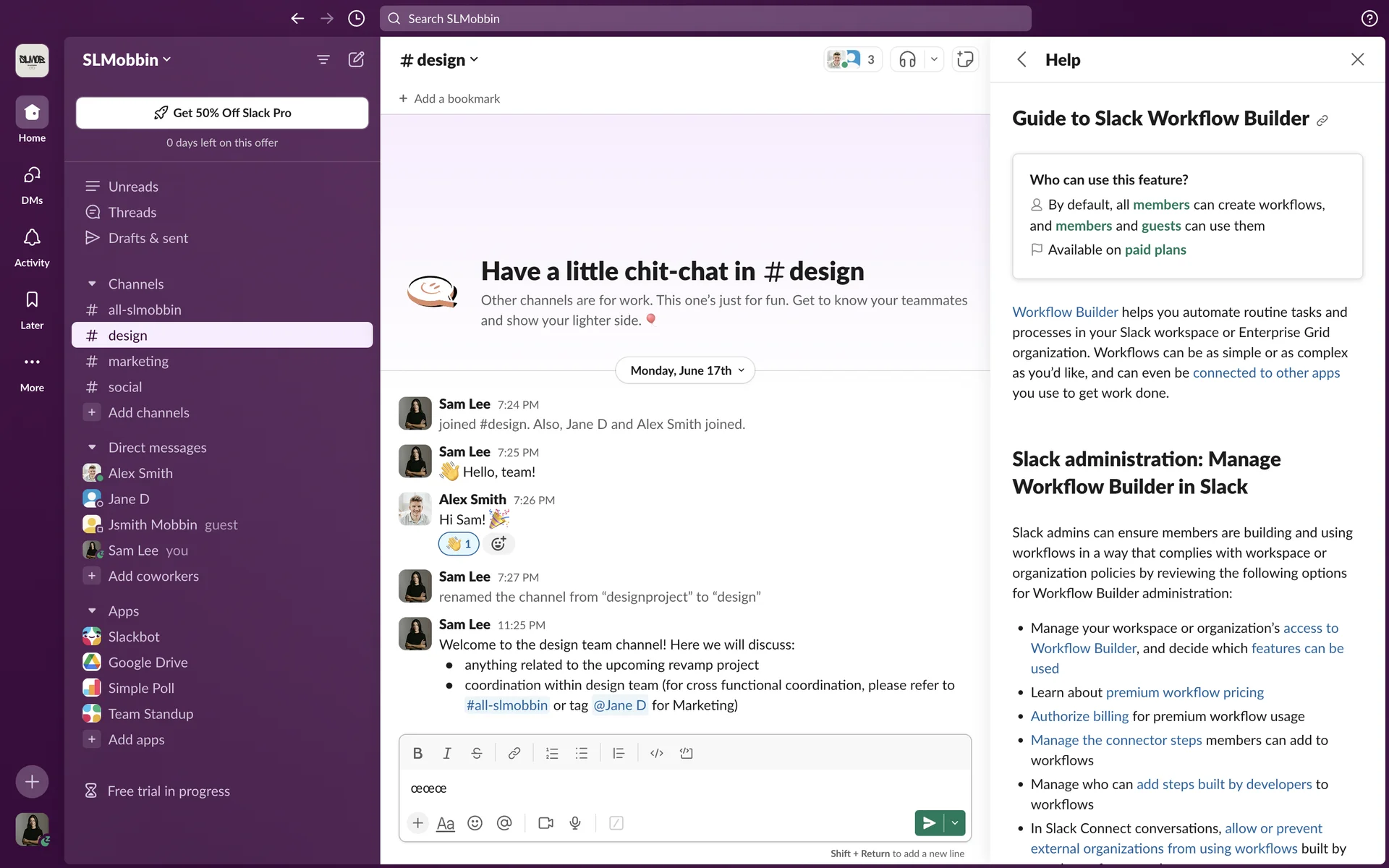Add a reaction to Alex's message
This screenshot has width=1389, height=868.
coord(498,544)
